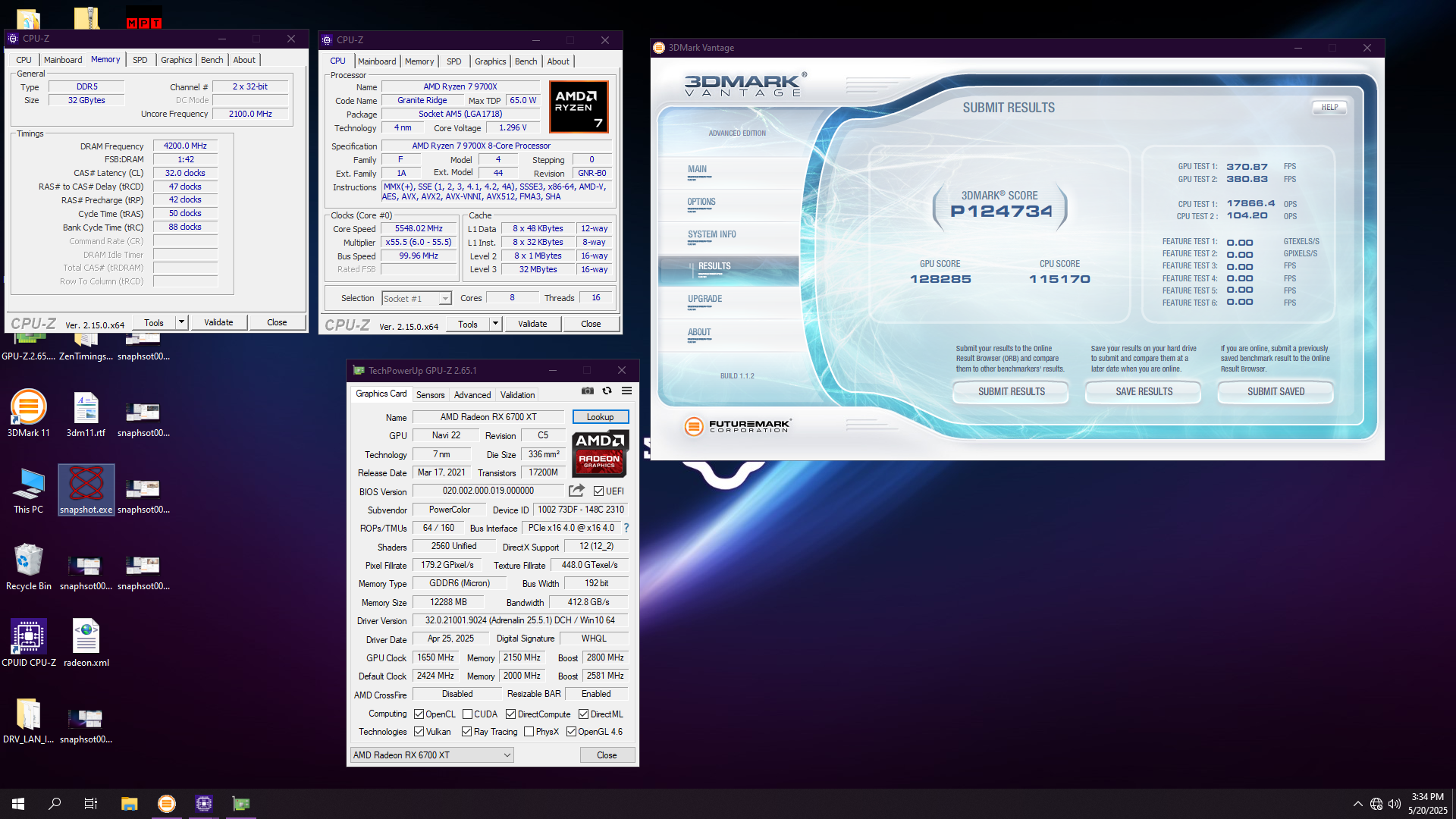Click the network globe tray icon

[x=1376, y=804]
